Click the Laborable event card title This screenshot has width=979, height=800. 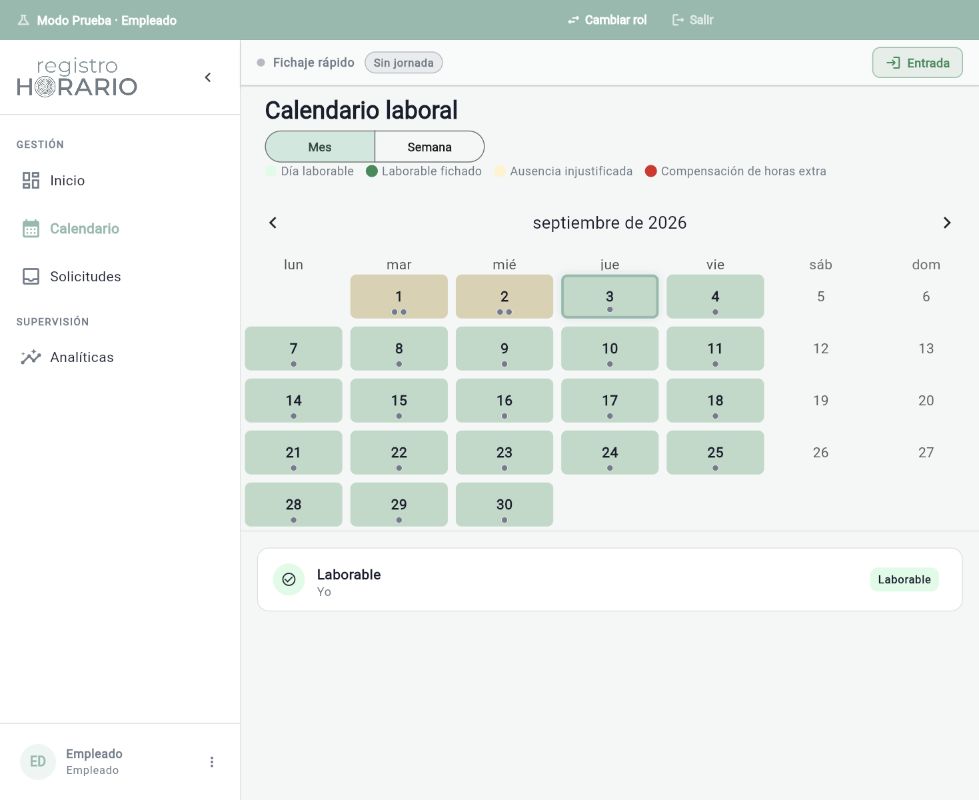click(x=348, y=575)
